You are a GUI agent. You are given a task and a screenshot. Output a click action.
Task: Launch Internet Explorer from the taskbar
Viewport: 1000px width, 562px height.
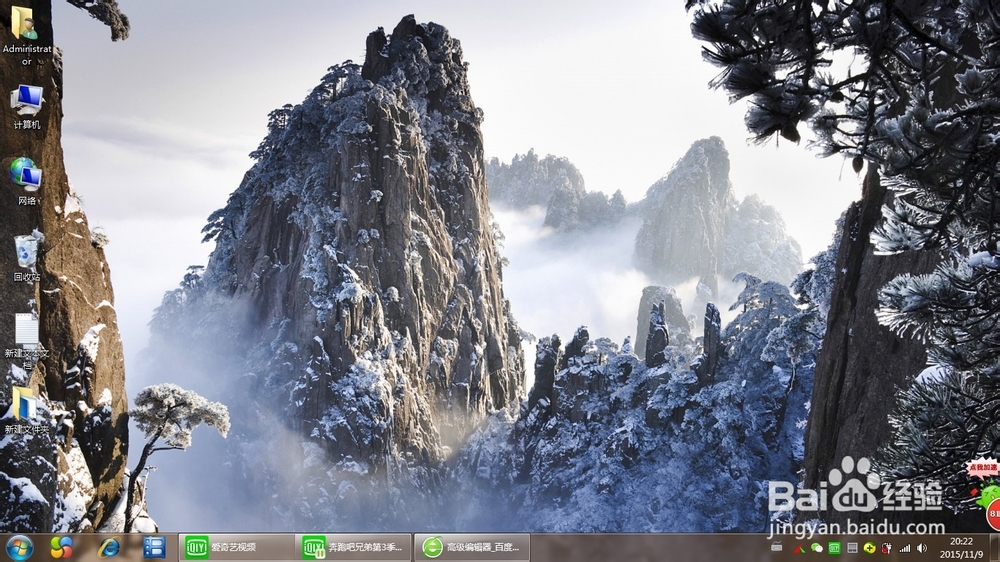click(x=109, y=547)
